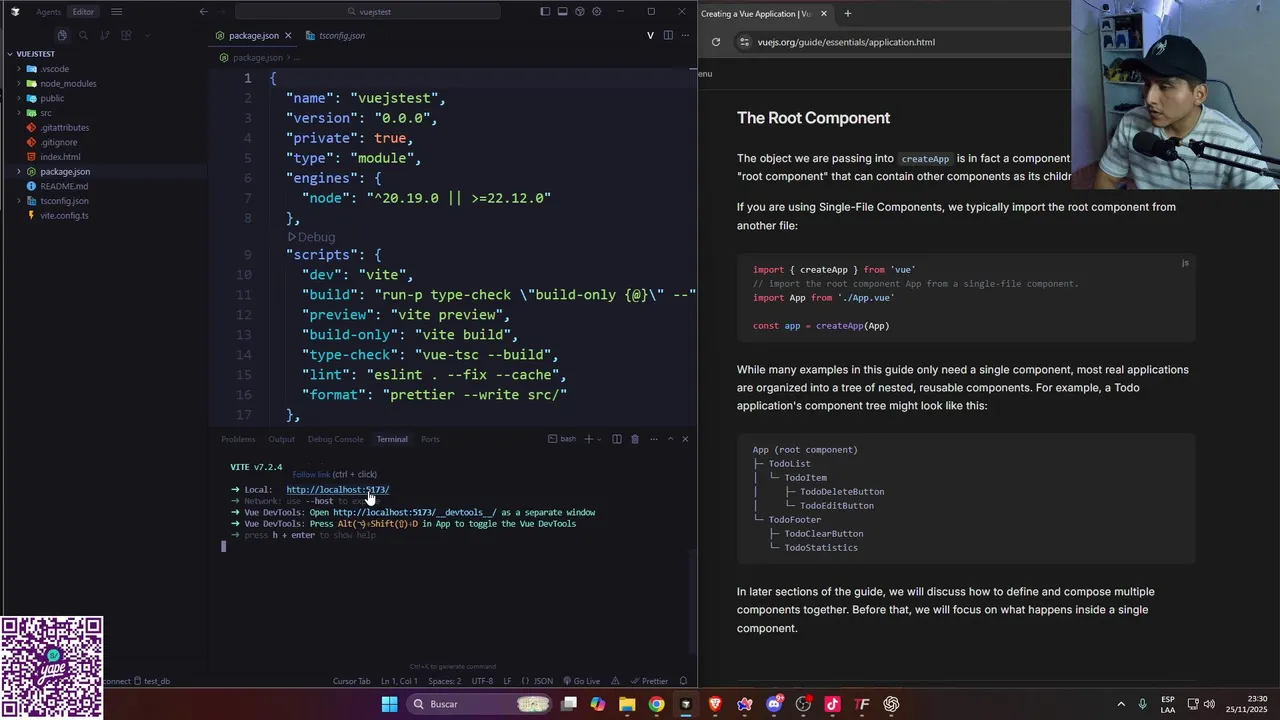Open terminal panel more actions
The image size is (1280, 720).
[654, 439]
